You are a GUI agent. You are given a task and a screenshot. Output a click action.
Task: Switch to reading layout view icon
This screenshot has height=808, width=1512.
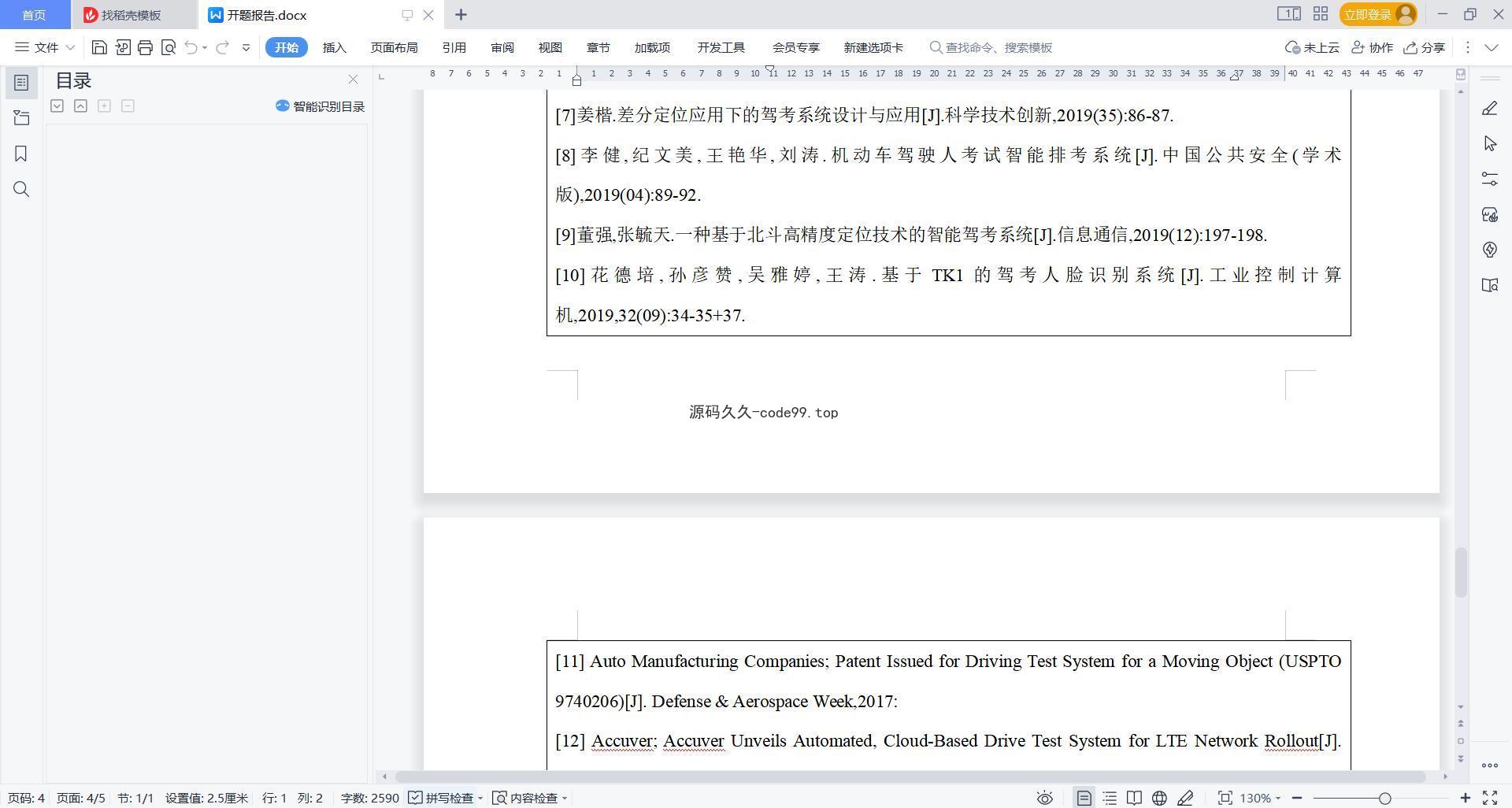(1134, 798)
